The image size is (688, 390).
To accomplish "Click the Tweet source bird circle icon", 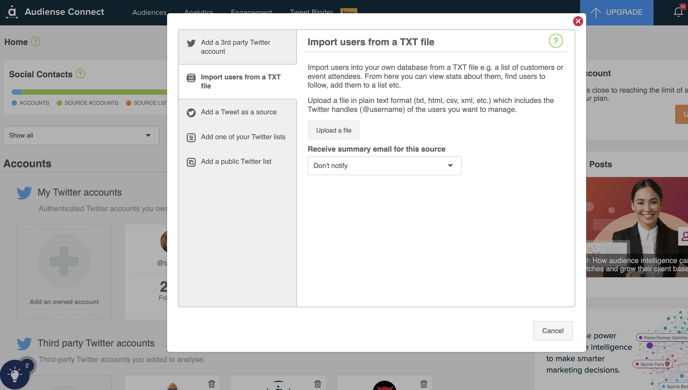I will coord(191,113).
